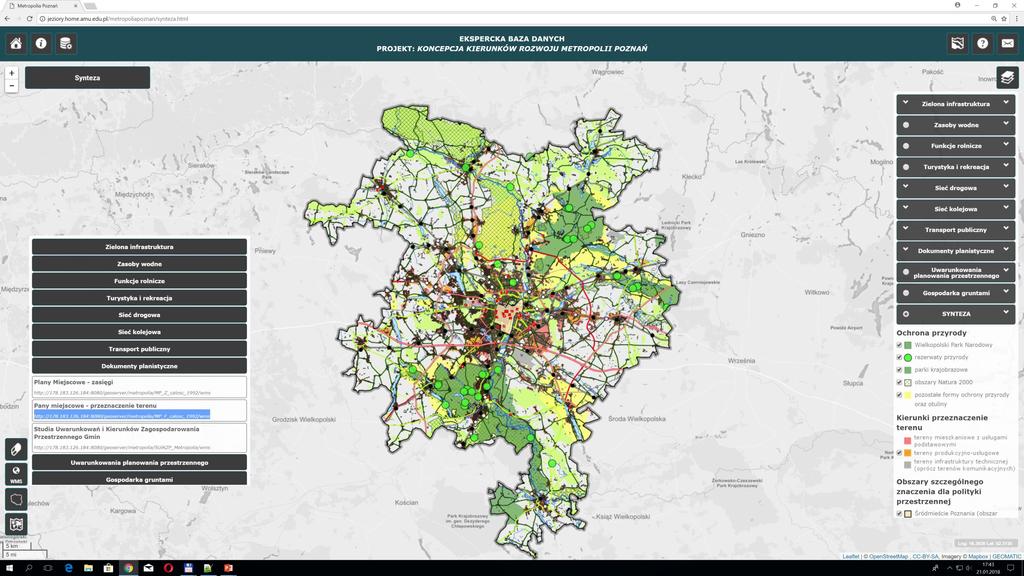Open PowerPoint from the taskbar
This screenshot has width=1024, height=576.
tap(229, 568)
